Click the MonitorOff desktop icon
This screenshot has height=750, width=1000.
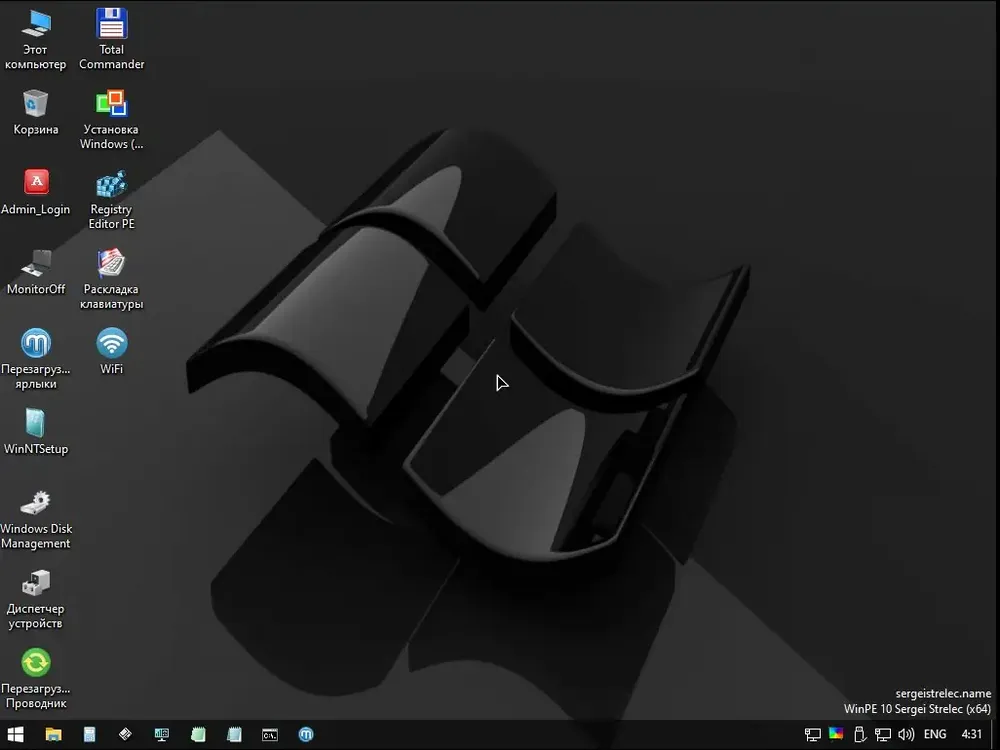point(36,272)
